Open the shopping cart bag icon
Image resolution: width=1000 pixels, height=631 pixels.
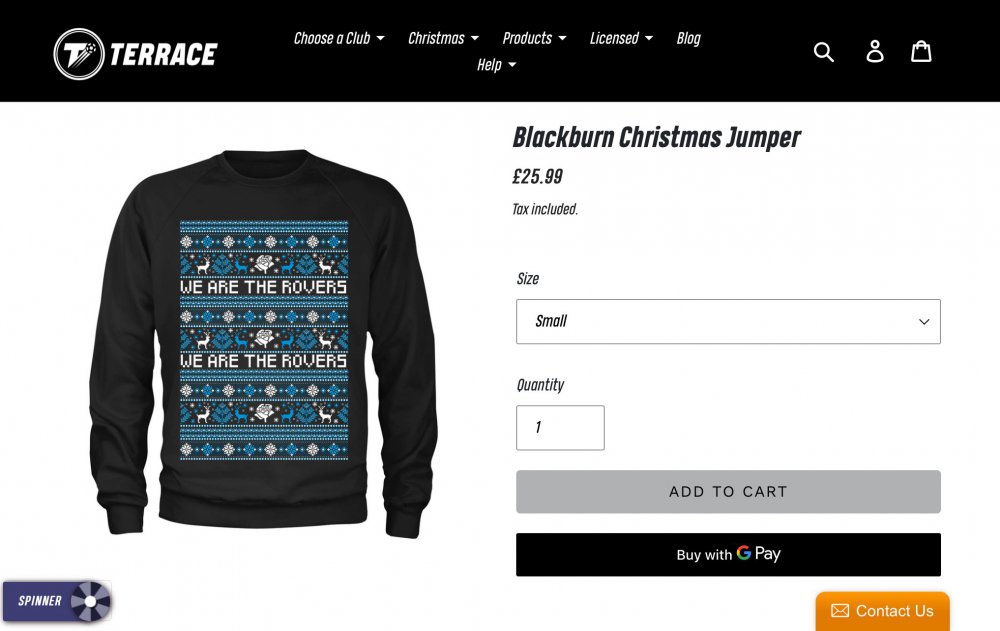(921, 51)
